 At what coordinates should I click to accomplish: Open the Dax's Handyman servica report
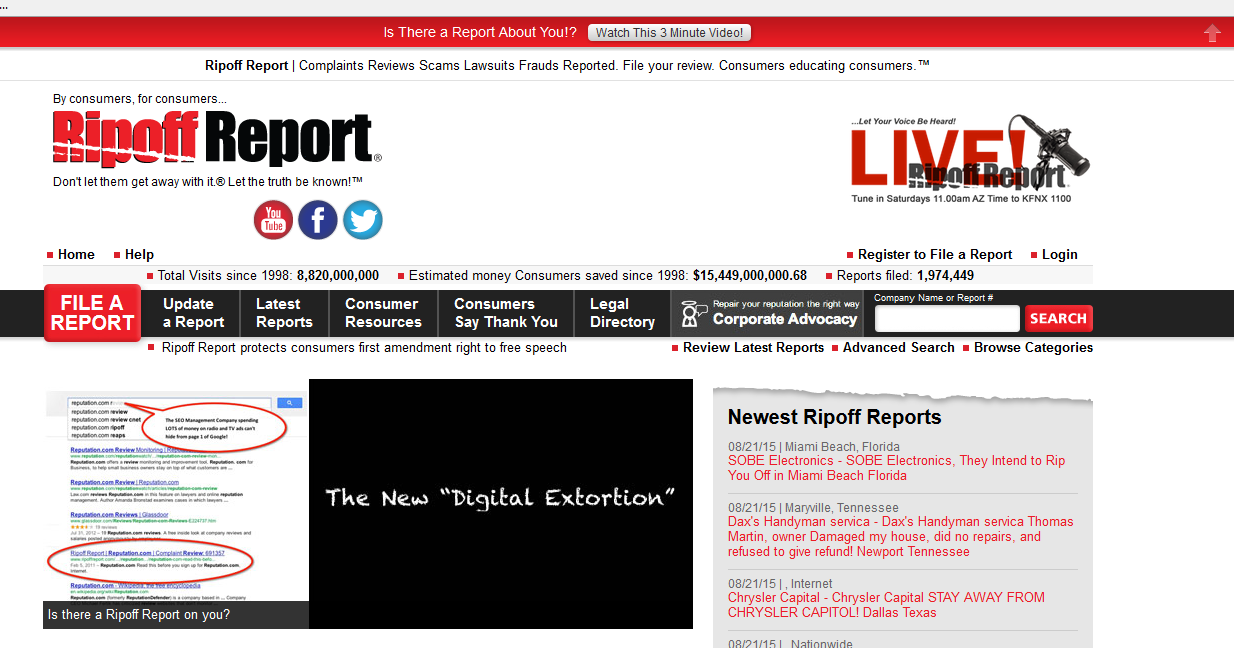click(900, 537)
